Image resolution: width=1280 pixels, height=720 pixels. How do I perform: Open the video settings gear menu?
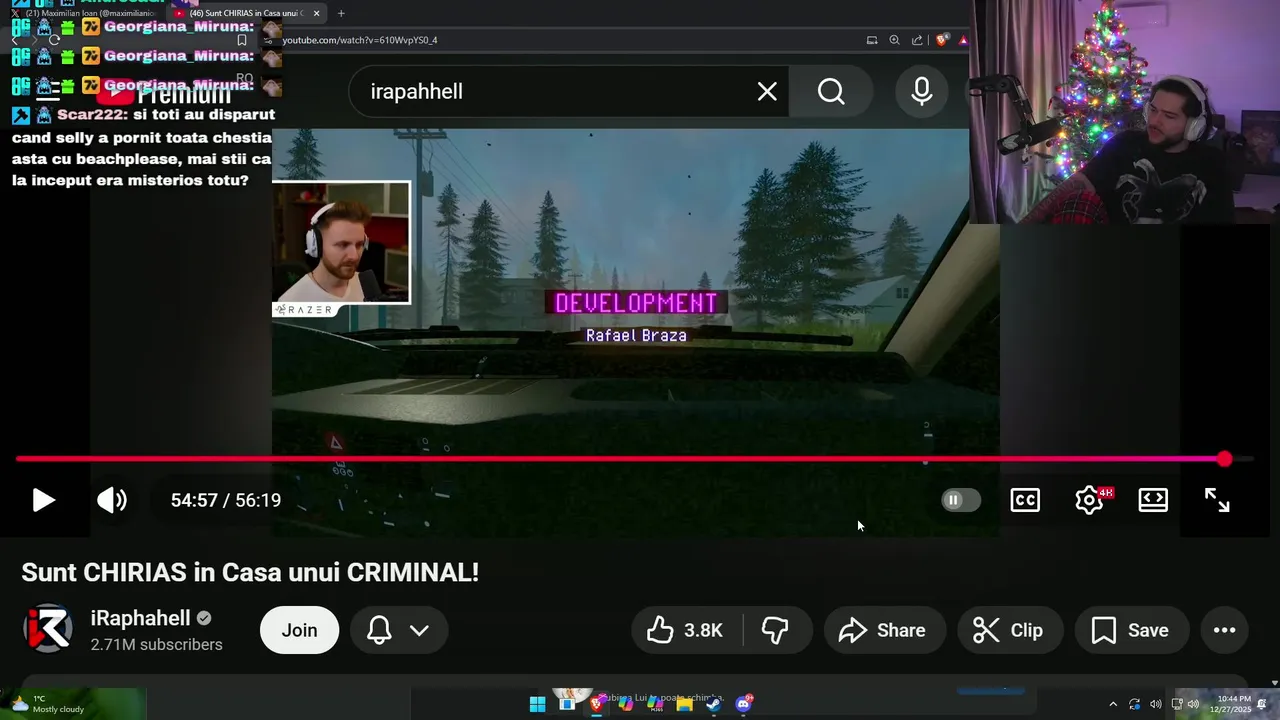1089,500
